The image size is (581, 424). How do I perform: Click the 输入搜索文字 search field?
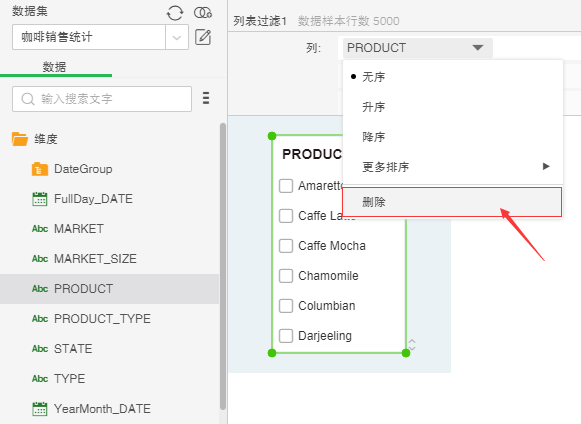(102, 99)
